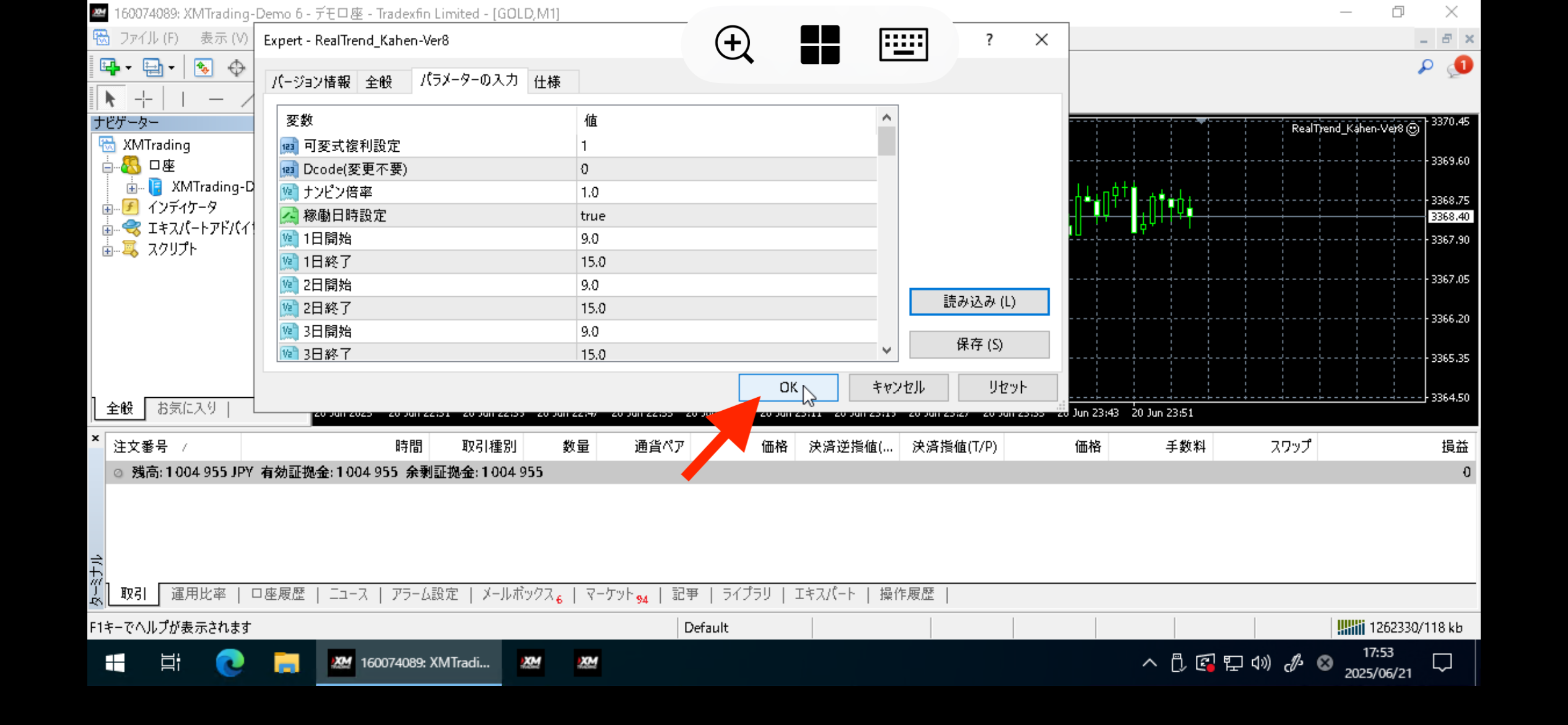This screenshot has width=1568, height=725.
Task: Click the volume speaker tray icon
Action: click(1260, 663)
